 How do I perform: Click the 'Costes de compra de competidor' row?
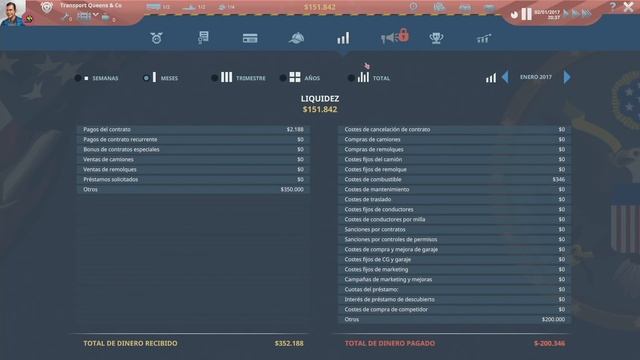[454, 309]
